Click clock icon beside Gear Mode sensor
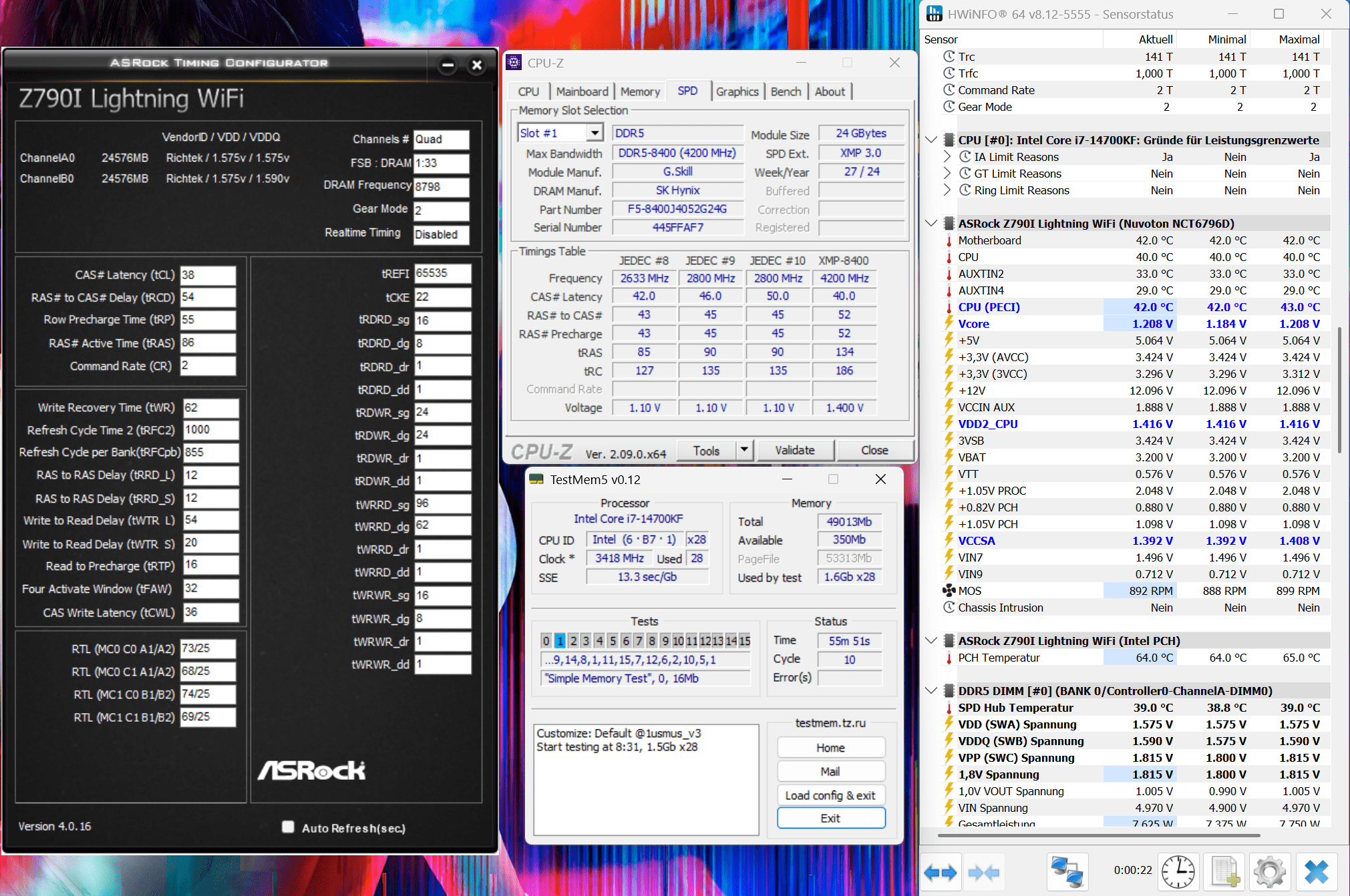The width and height of the screenshot is (1350, 896). [x=949, y=107]
